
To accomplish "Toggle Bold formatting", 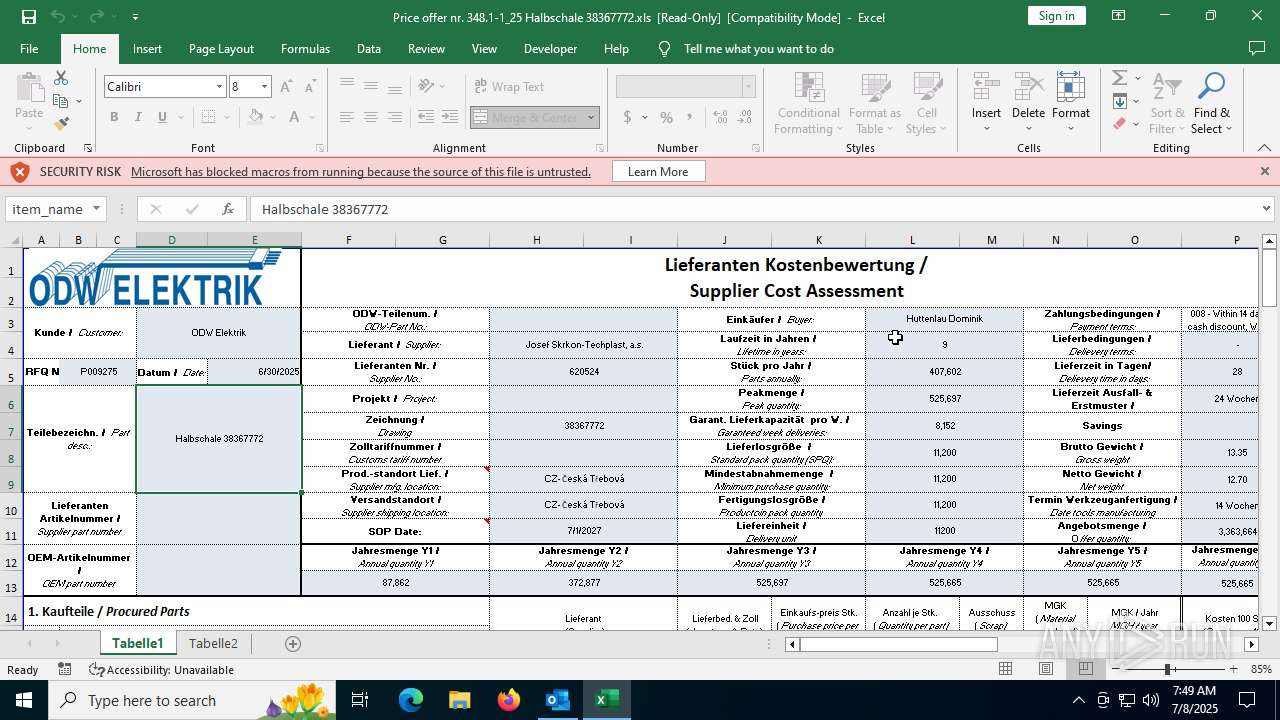I will coord(114,117).
